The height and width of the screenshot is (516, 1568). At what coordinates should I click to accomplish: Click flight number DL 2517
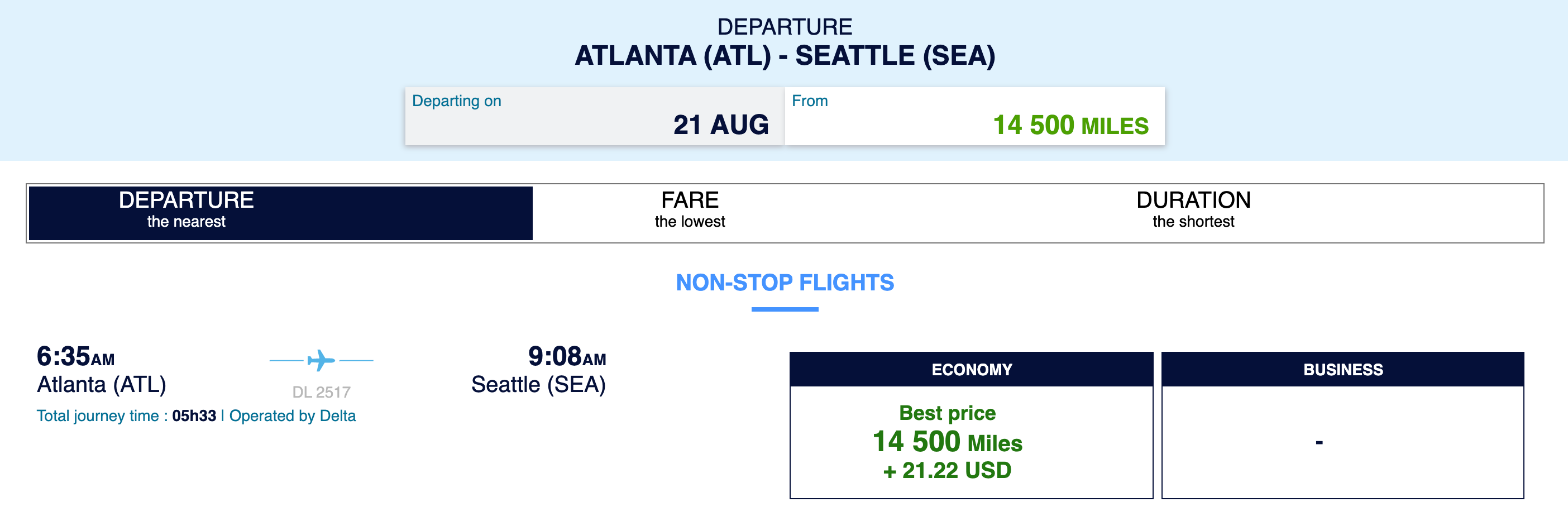321,392
